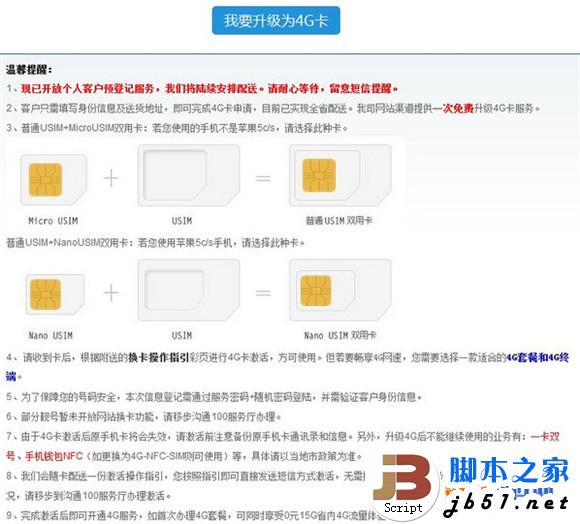Click the line 普通USIM+MicroUSIM双用卡
580x524 pixels.
(x=177, y=128)
